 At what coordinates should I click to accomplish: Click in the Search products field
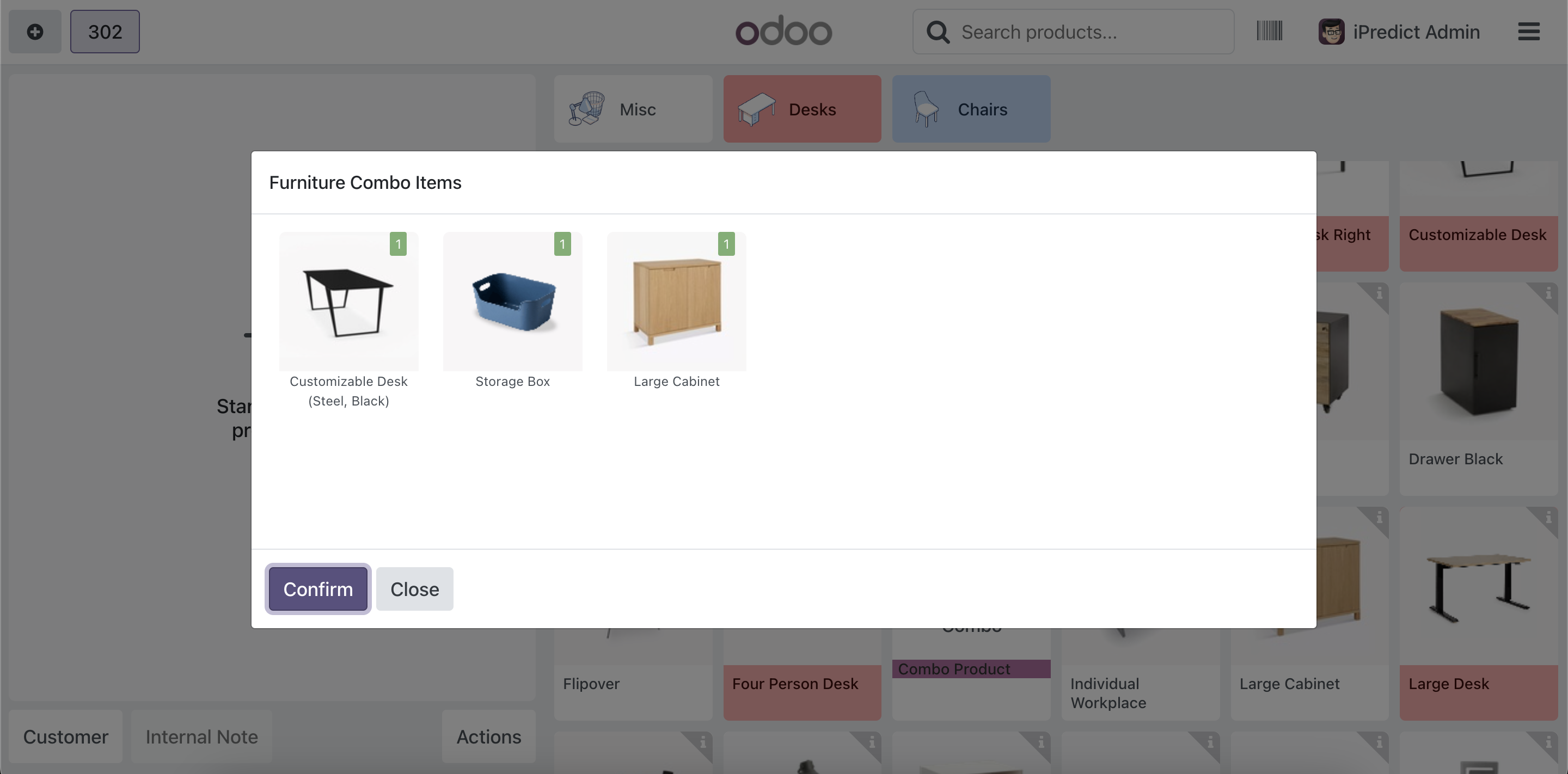point(1089,32)
